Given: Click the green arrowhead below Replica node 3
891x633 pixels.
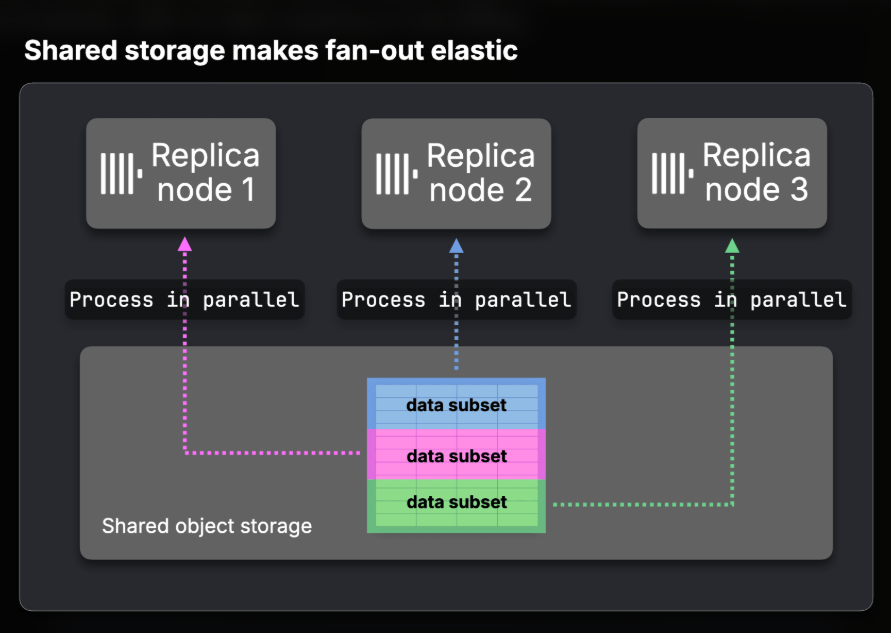Looking at the screenshot, I should tap(732, 245).
